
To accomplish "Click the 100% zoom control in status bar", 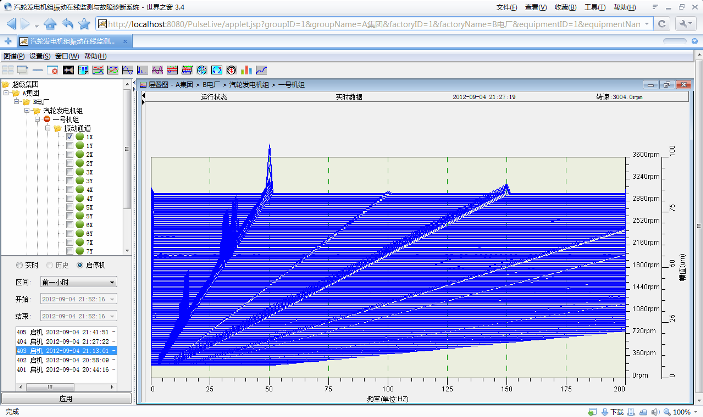I will (x=682, y=412).
